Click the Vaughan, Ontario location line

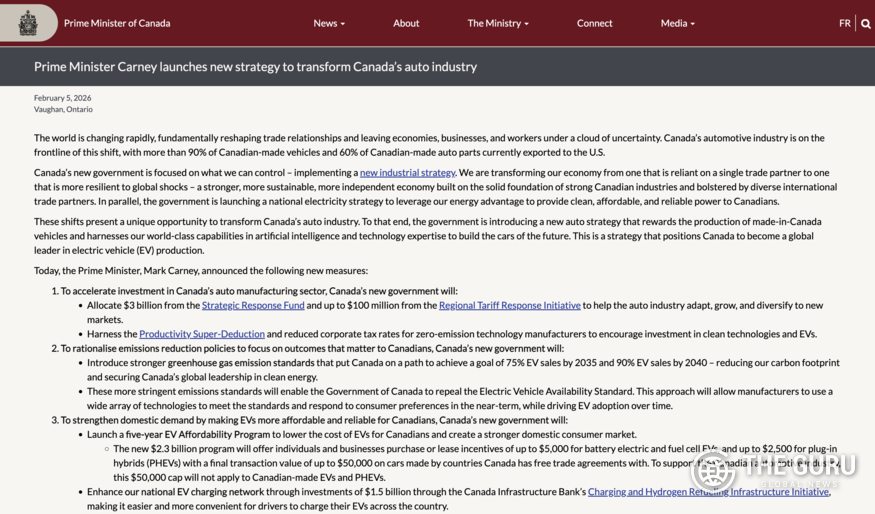[x=63, y=109]
